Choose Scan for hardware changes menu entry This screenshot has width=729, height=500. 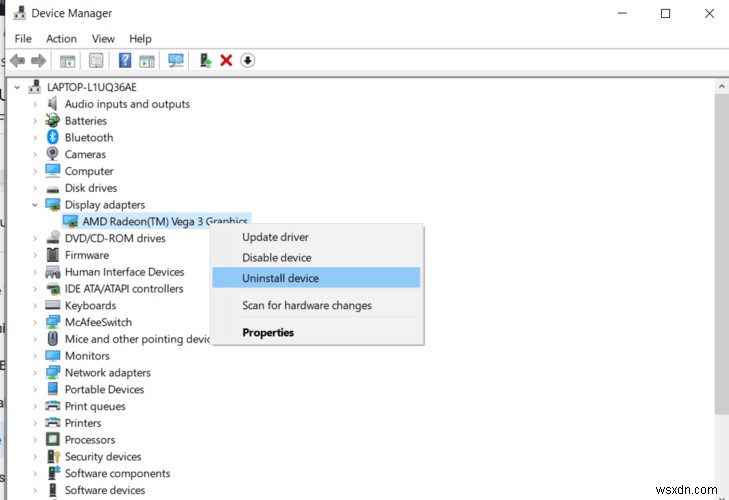tap(317, 305)
